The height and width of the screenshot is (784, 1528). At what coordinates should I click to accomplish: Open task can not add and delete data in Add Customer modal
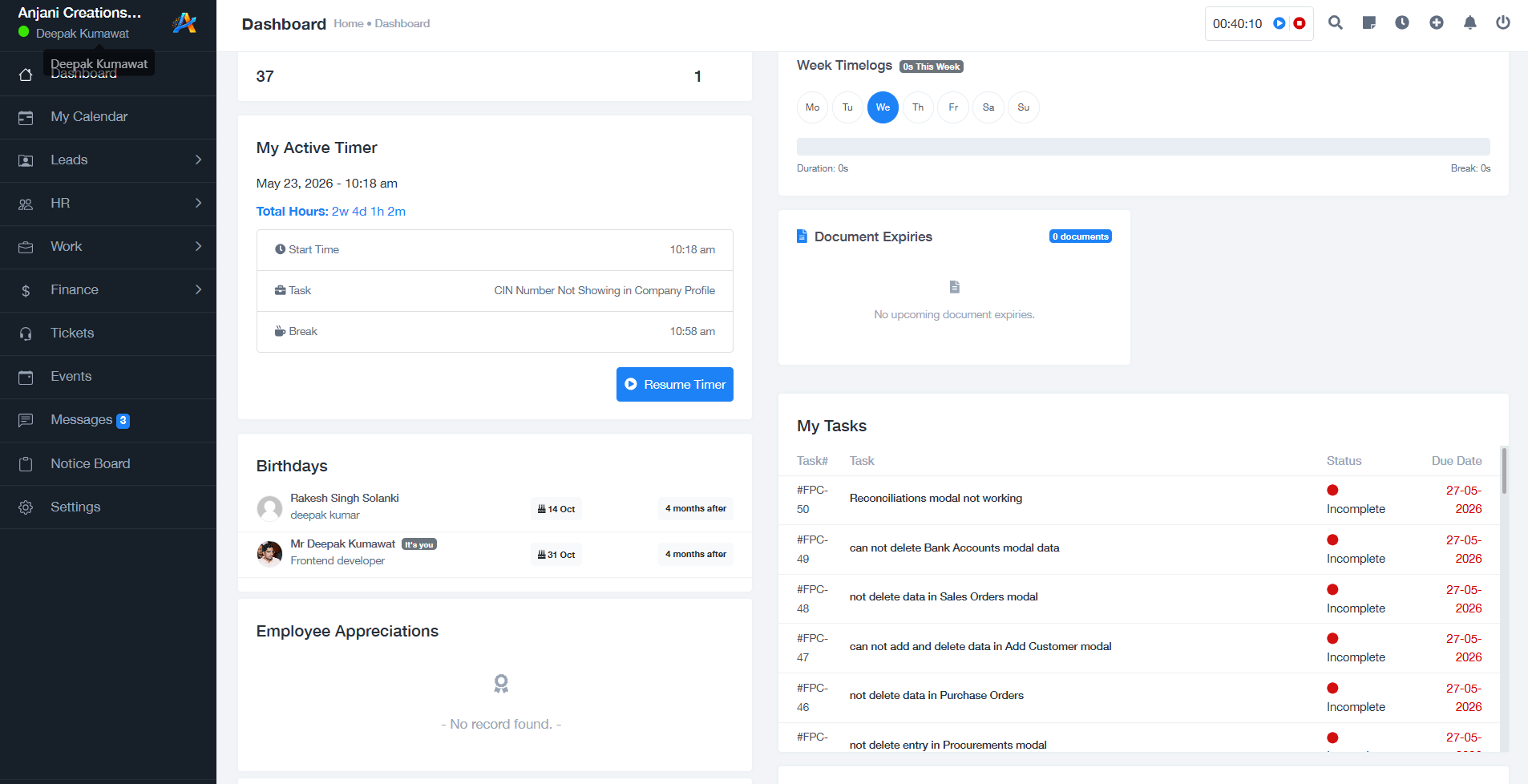(x=980, y=646)
